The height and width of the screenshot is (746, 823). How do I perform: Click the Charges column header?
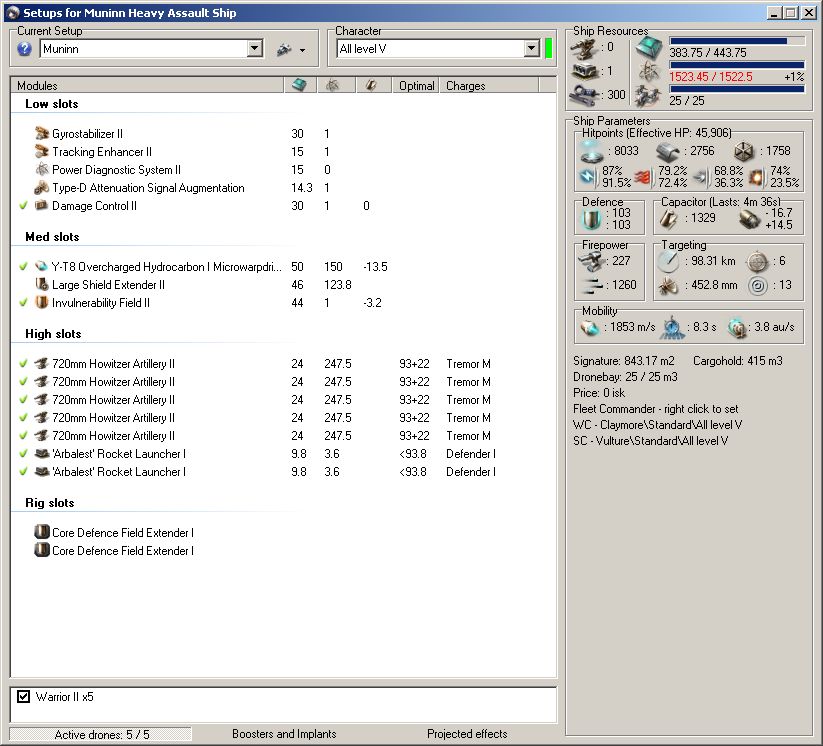[466, 86]
